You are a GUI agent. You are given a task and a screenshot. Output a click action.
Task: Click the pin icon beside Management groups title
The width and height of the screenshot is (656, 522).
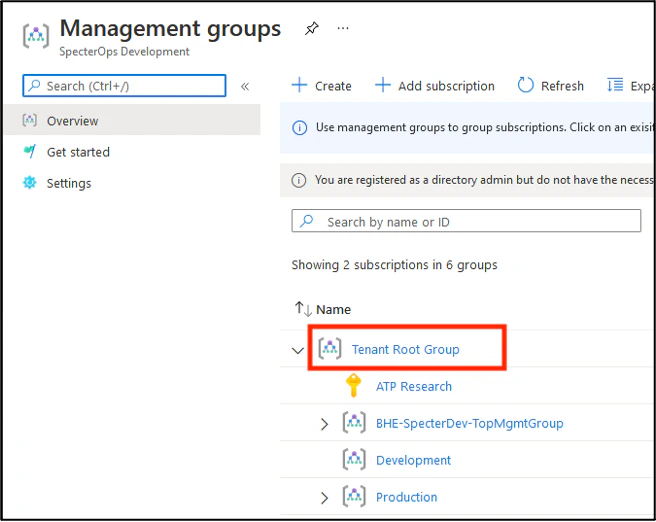pyautogui.click(x=311, y=30)
